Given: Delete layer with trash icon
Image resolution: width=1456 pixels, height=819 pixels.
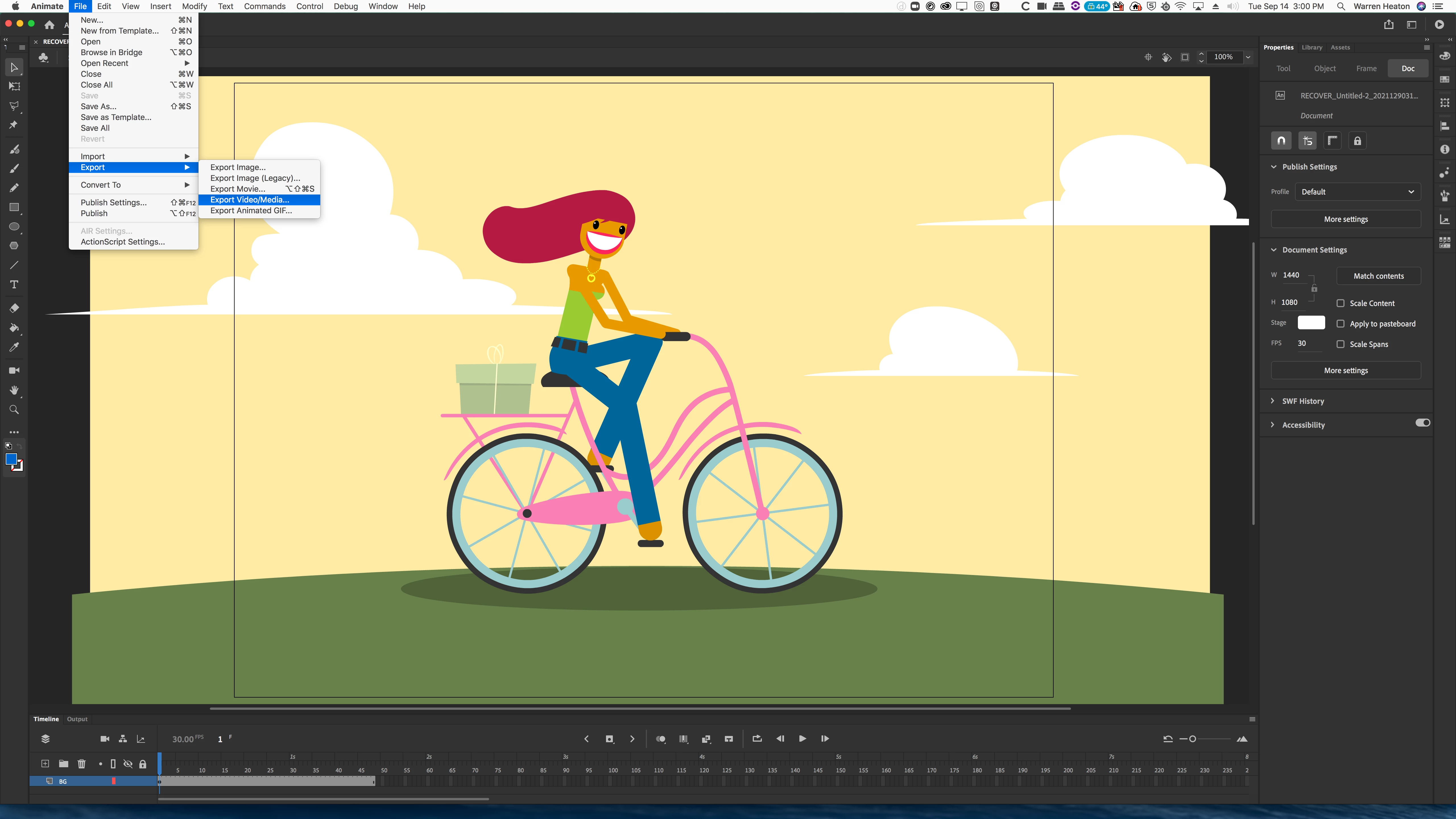Looking at the screenshot, I should tap(81, 764).
